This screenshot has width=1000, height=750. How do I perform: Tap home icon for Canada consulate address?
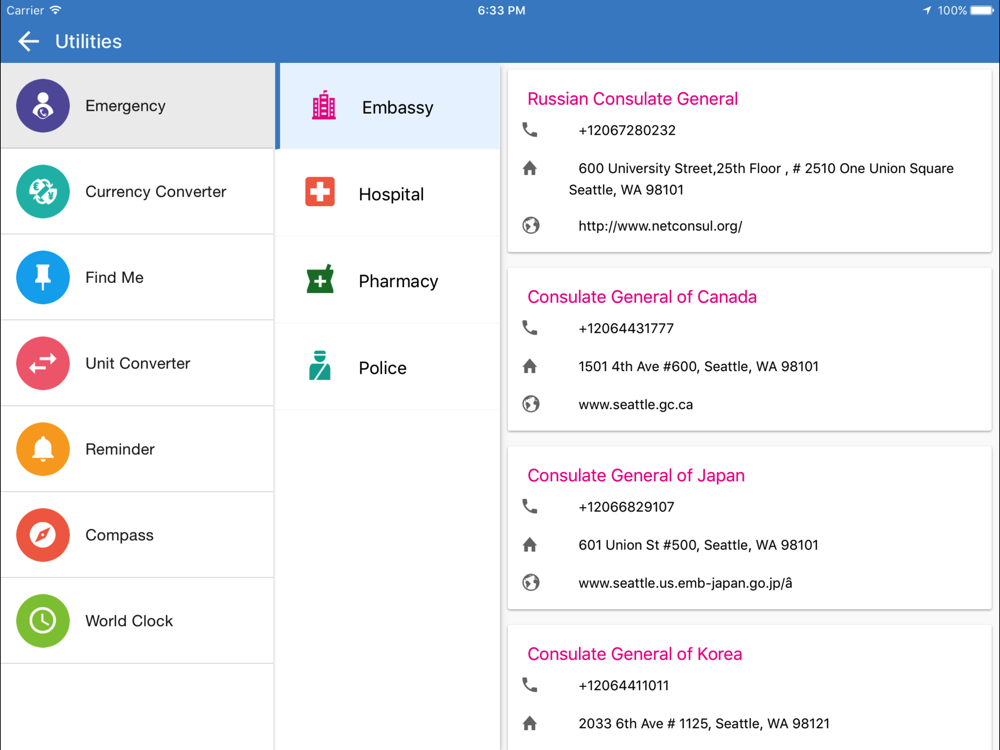pos(530,366)
